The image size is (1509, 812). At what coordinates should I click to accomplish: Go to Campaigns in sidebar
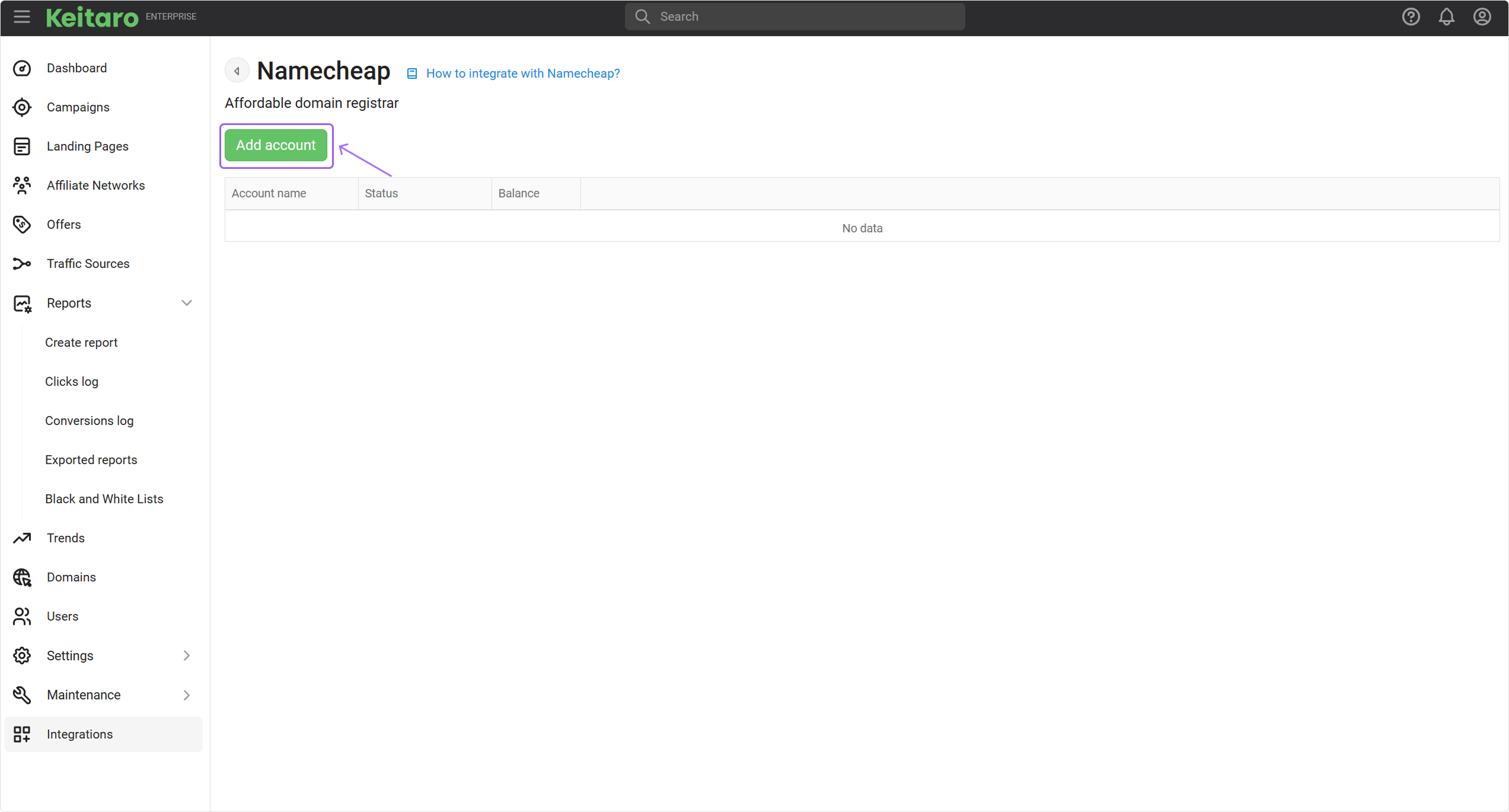pos(78,107)
